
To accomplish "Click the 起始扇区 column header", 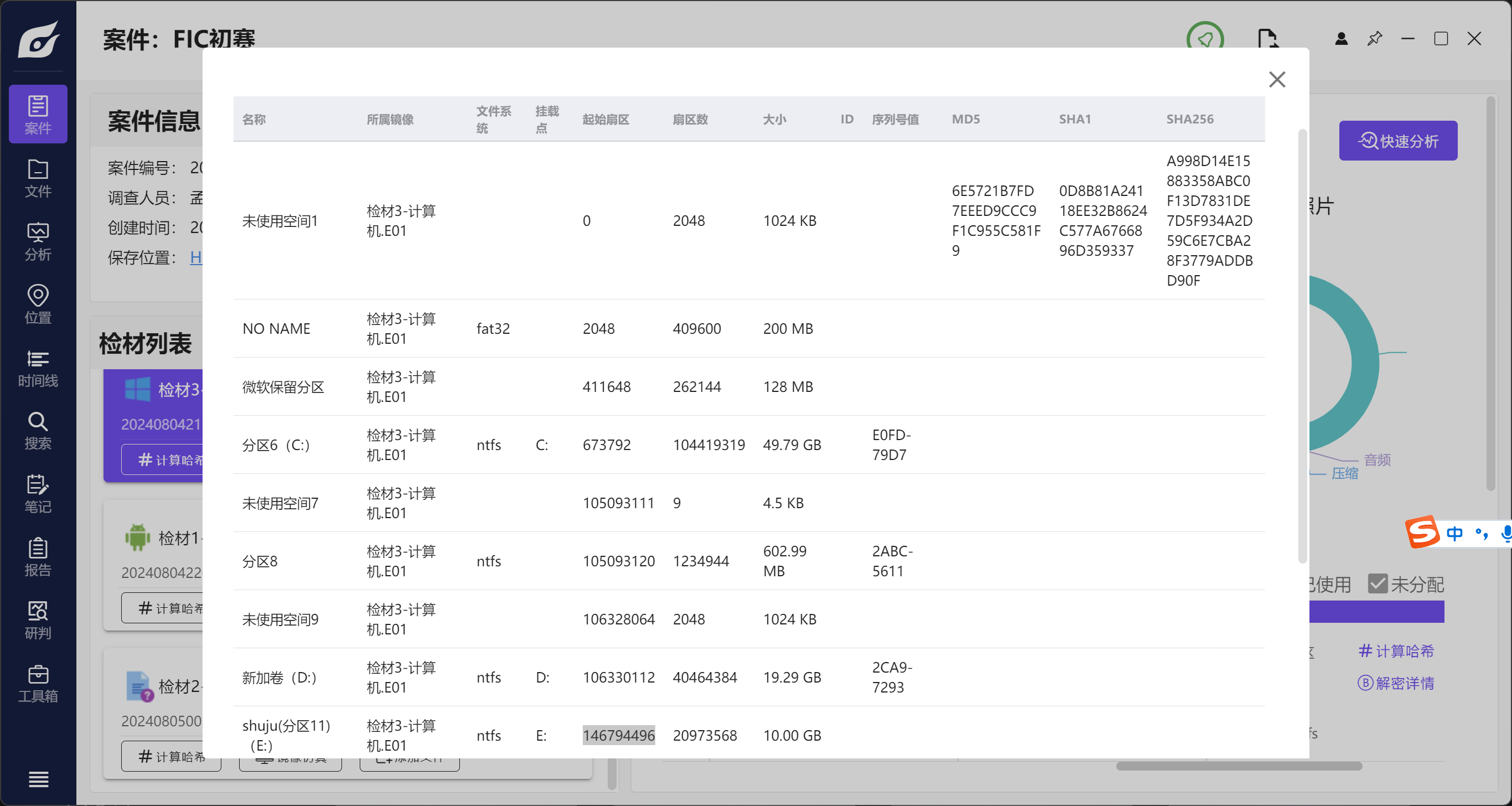I will coord(605,119).
